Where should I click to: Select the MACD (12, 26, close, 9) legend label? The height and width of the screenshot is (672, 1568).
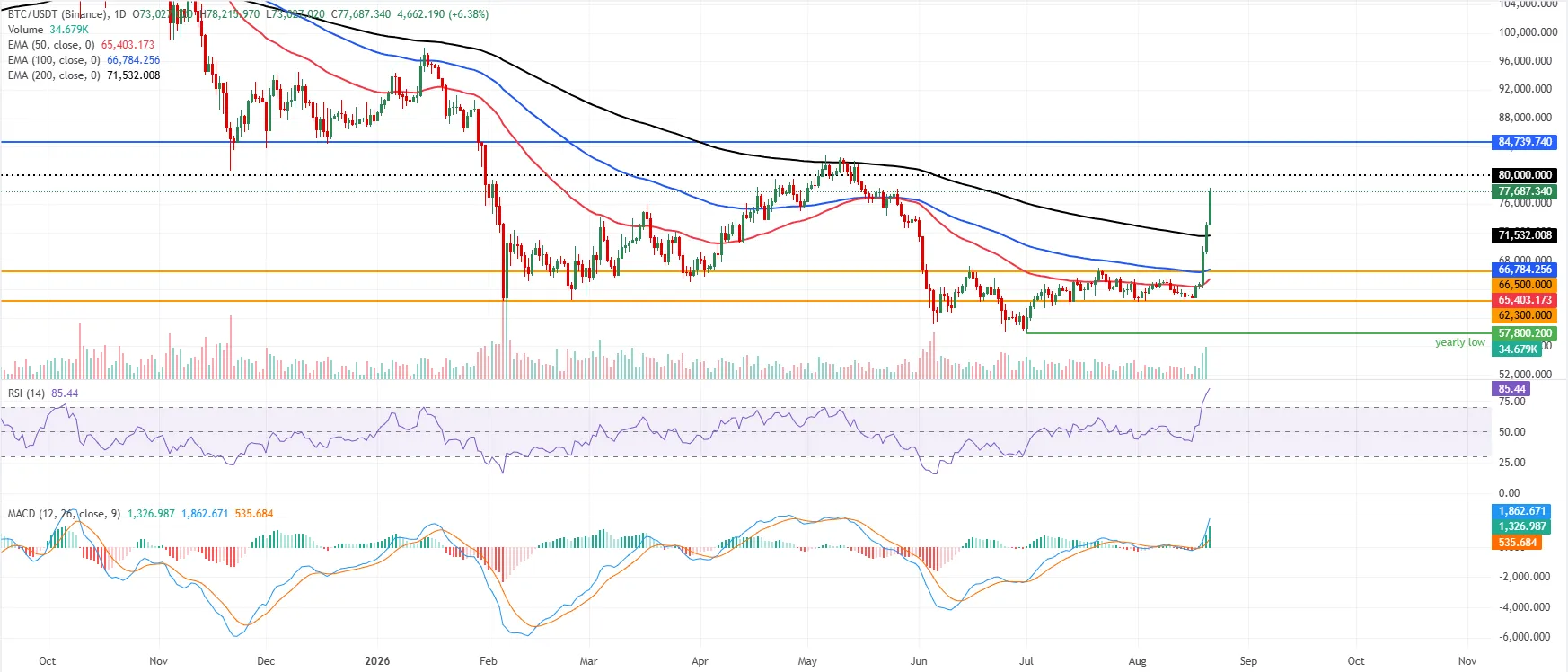[x=64, y=514]
